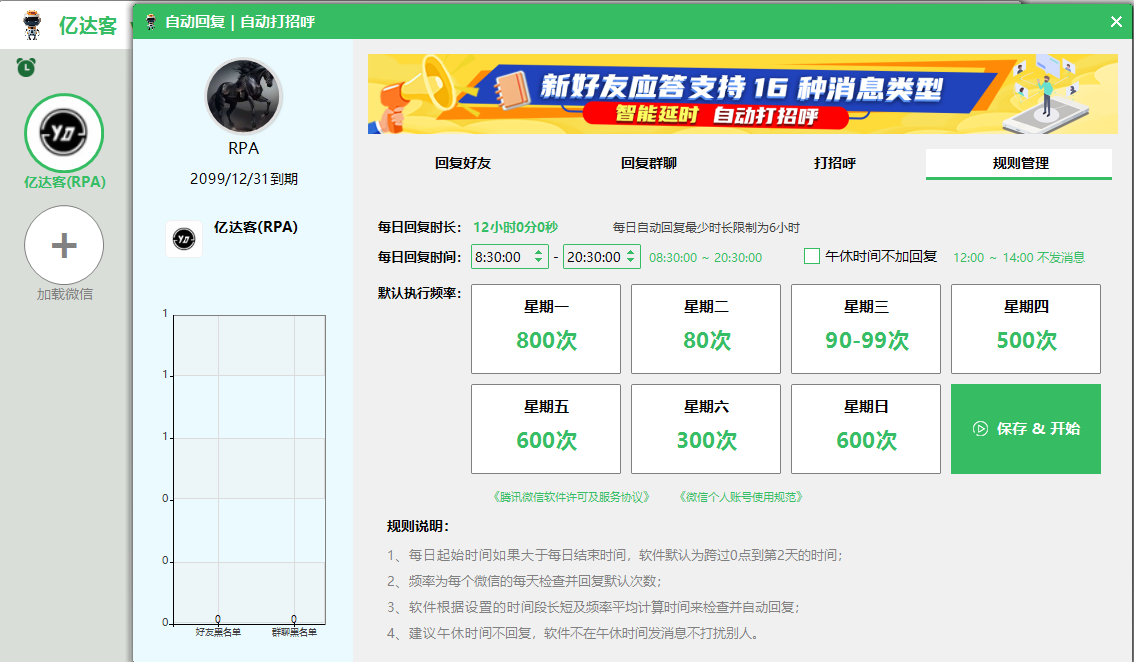Click the 亿达客(RPA) account name in profile panel
The height and width of the screenshot is (662, 1134).
click(x=256, y=227)
